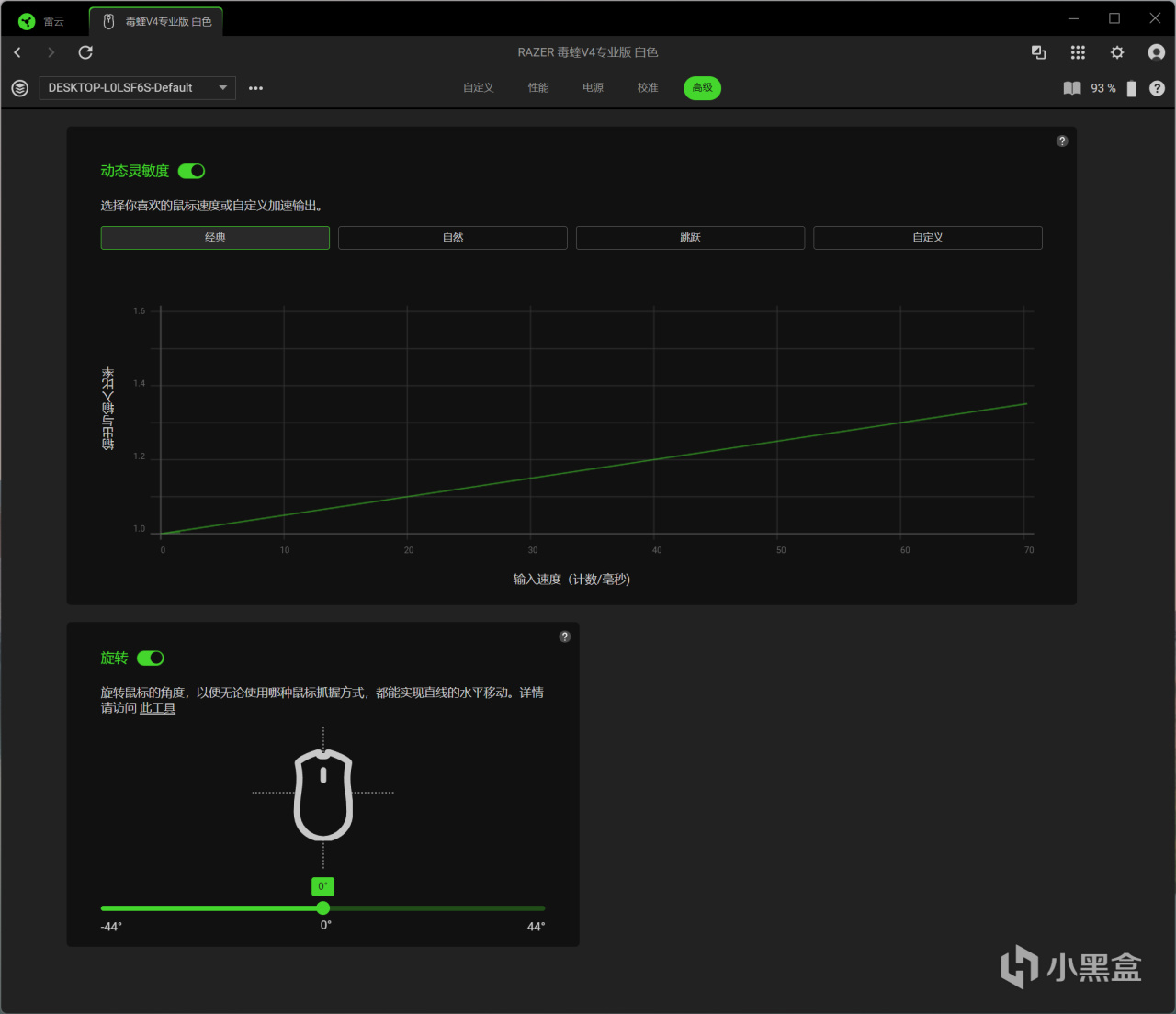Select the 高级 tab
This screenshot has height=1014, width=1176.
coord(703,88)
